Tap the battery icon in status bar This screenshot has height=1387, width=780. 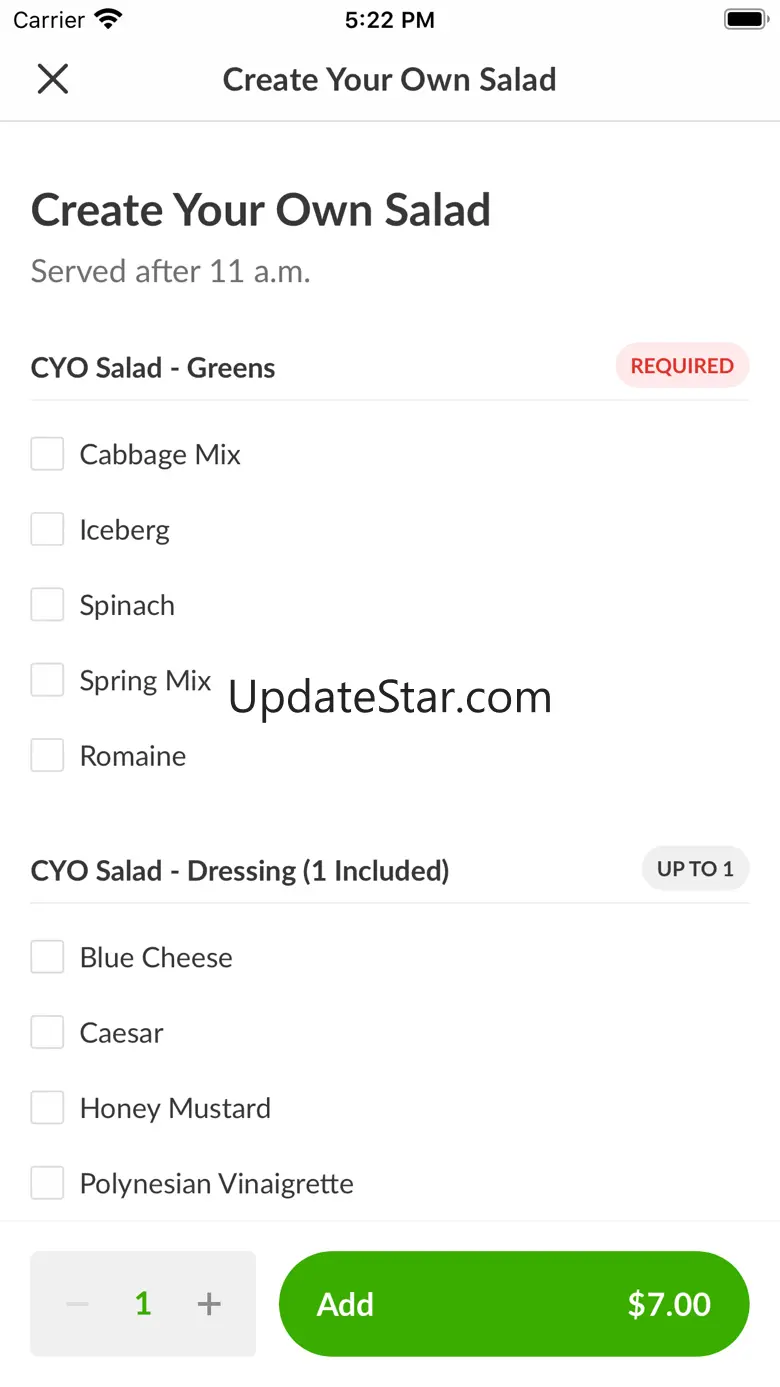click(x=744, y=20)
